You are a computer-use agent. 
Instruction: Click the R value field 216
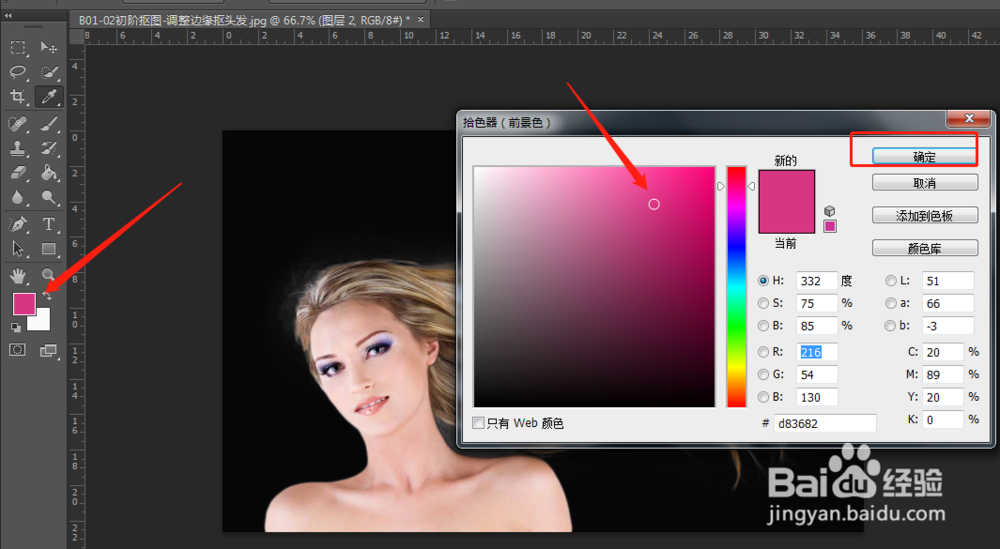click(816, 352)
